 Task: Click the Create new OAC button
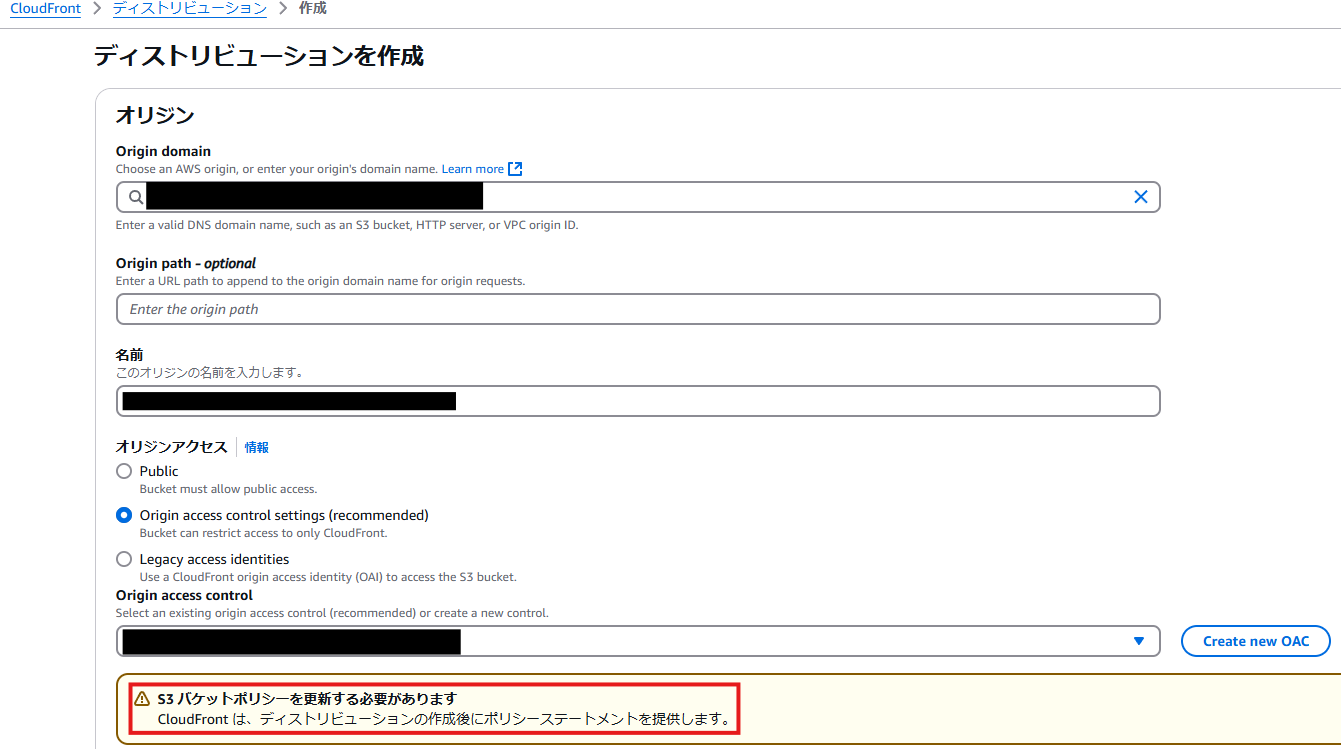[1255, 641]
